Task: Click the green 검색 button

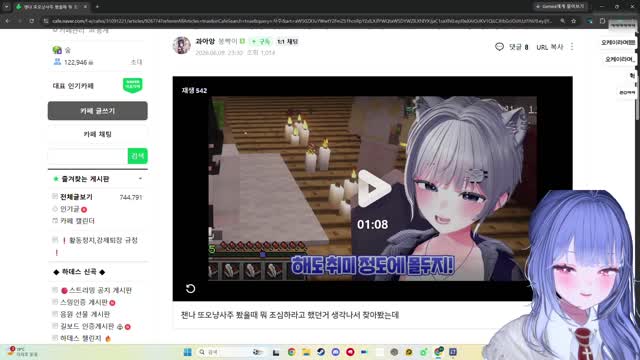Action: [138, 156]
